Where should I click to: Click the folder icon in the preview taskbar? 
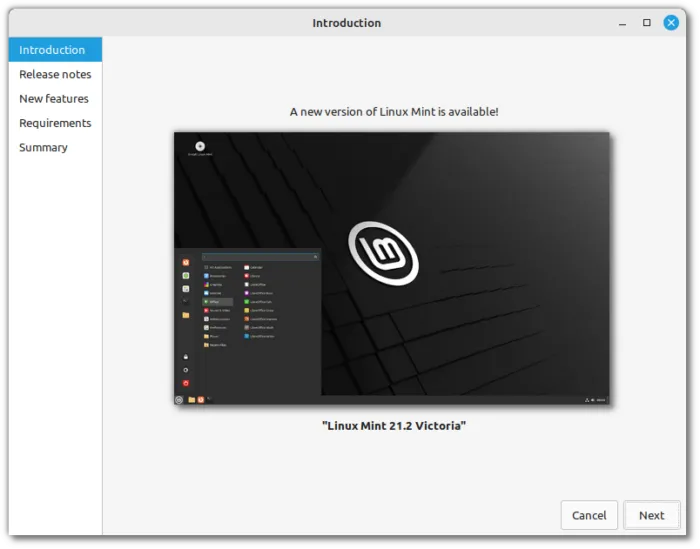click(191, 400)
